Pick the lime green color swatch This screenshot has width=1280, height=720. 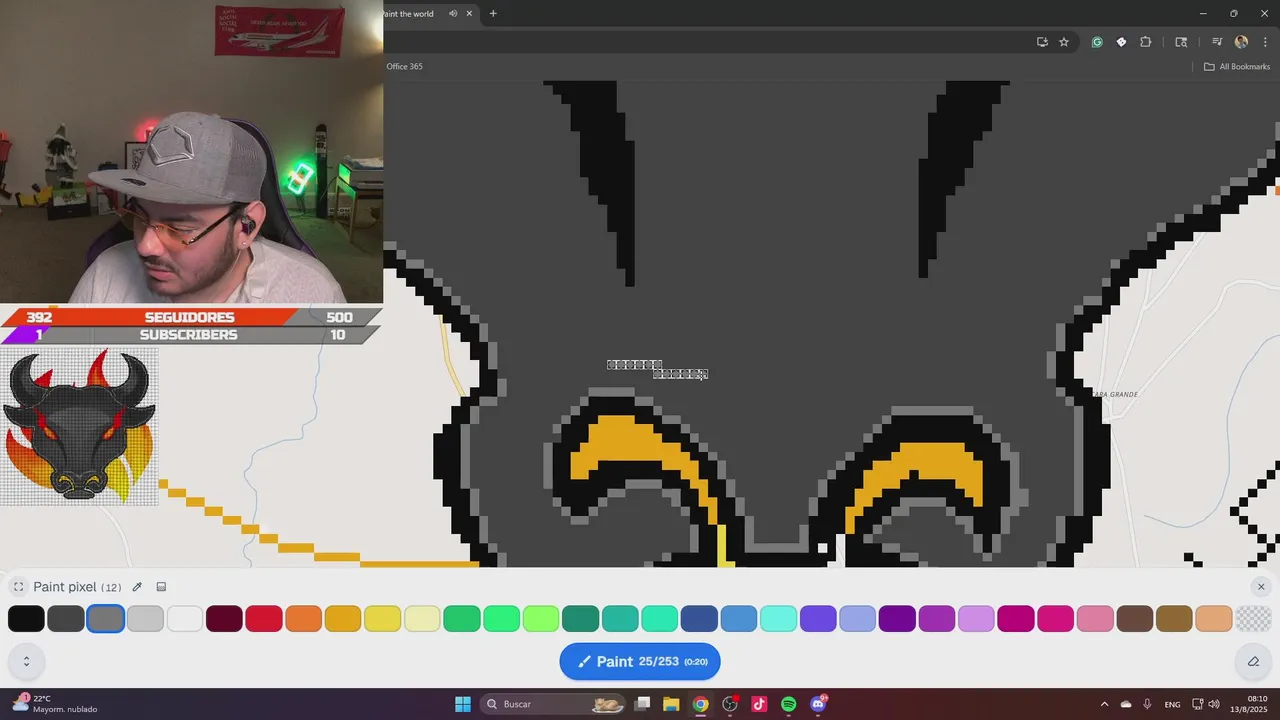pos(541,618)
